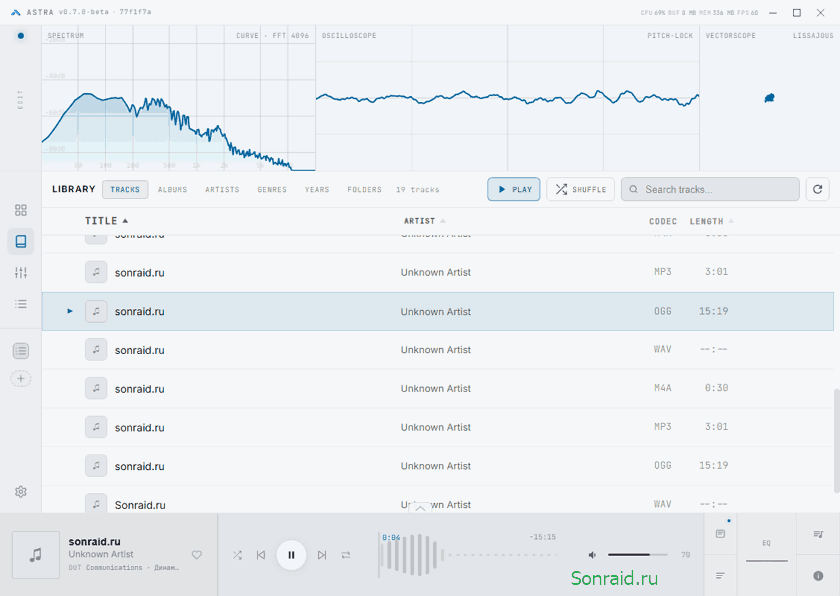840x596 pixels.
Task: Toggle PITCH-LOCK on the oscilloscope
Action: pyautogui.click(x=670, y=35)
